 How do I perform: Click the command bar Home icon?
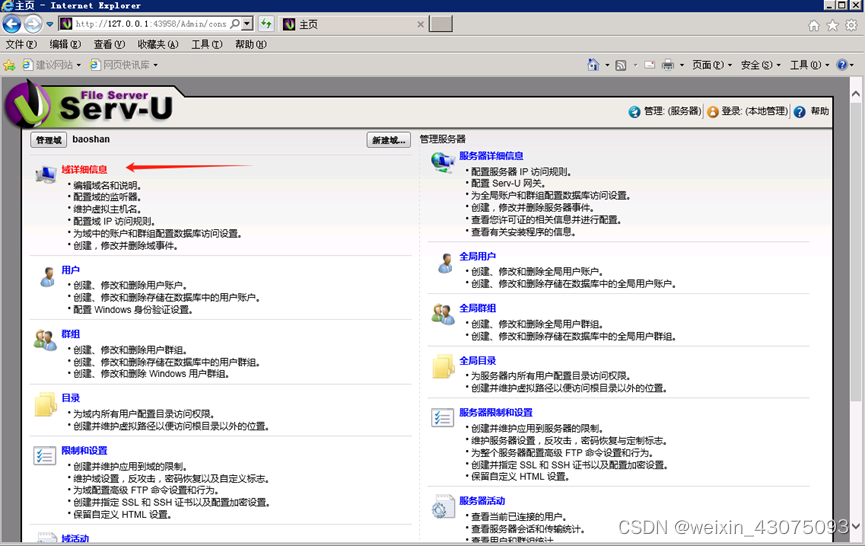tap(593, 65)
